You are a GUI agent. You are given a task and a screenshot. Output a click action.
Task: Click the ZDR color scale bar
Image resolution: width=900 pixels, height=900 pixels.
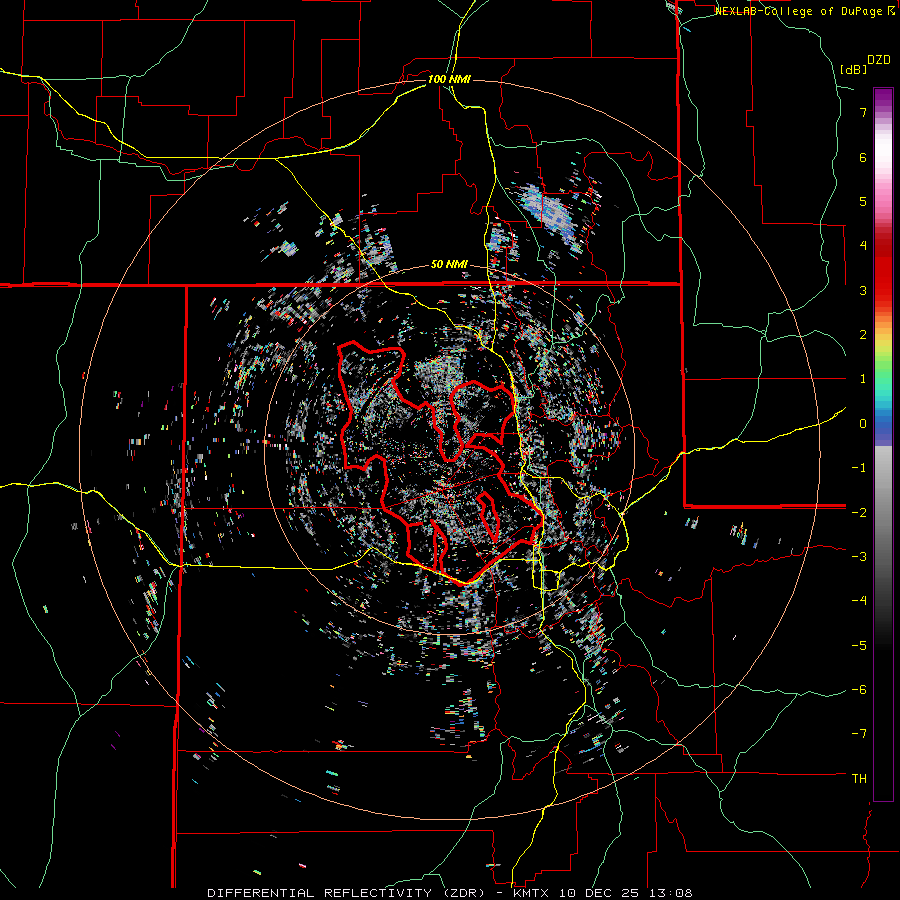[x=883, y=444]
